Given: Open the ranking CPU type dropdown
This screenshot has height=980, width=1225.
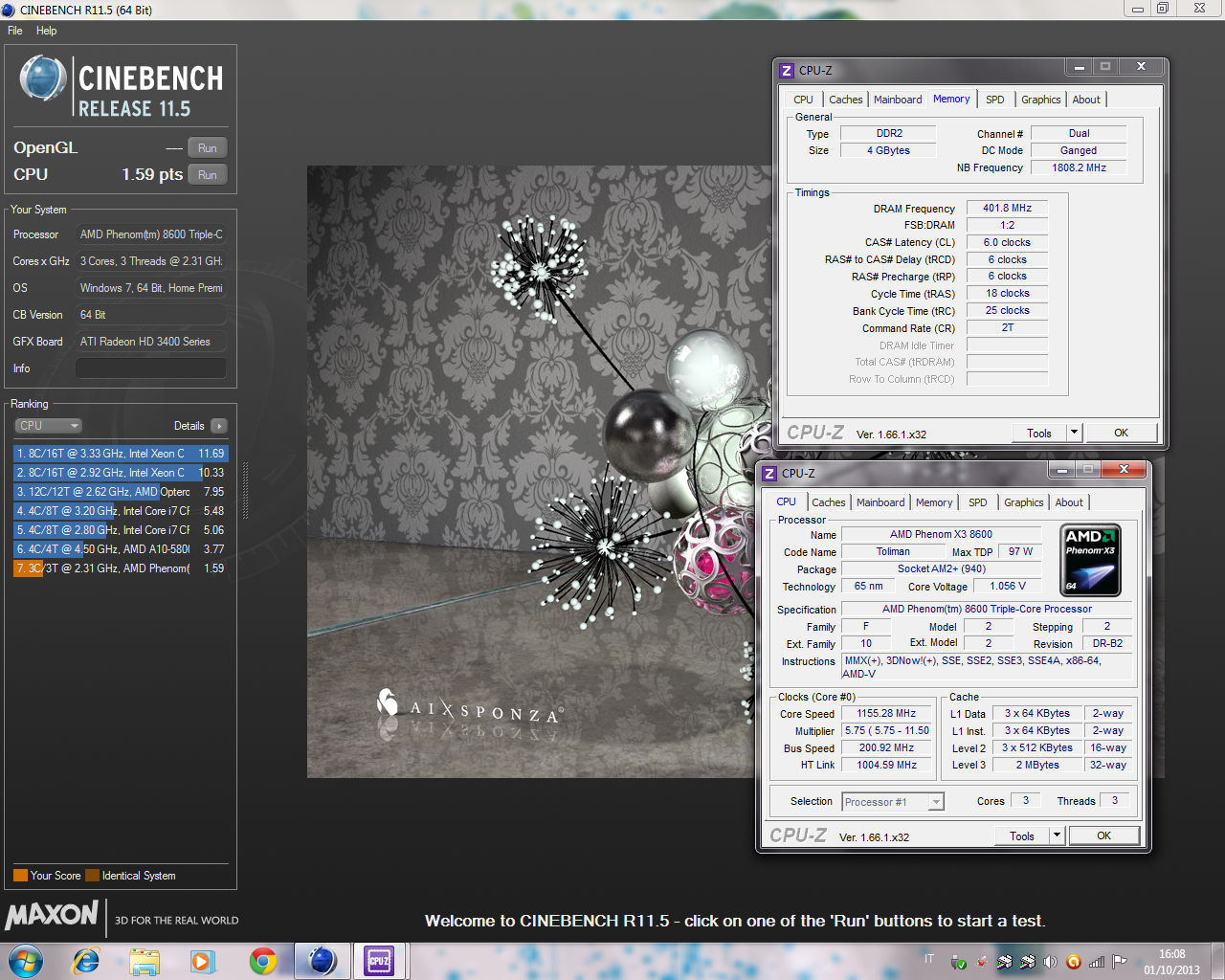Looking at the screenshot, I should point(48,426).
